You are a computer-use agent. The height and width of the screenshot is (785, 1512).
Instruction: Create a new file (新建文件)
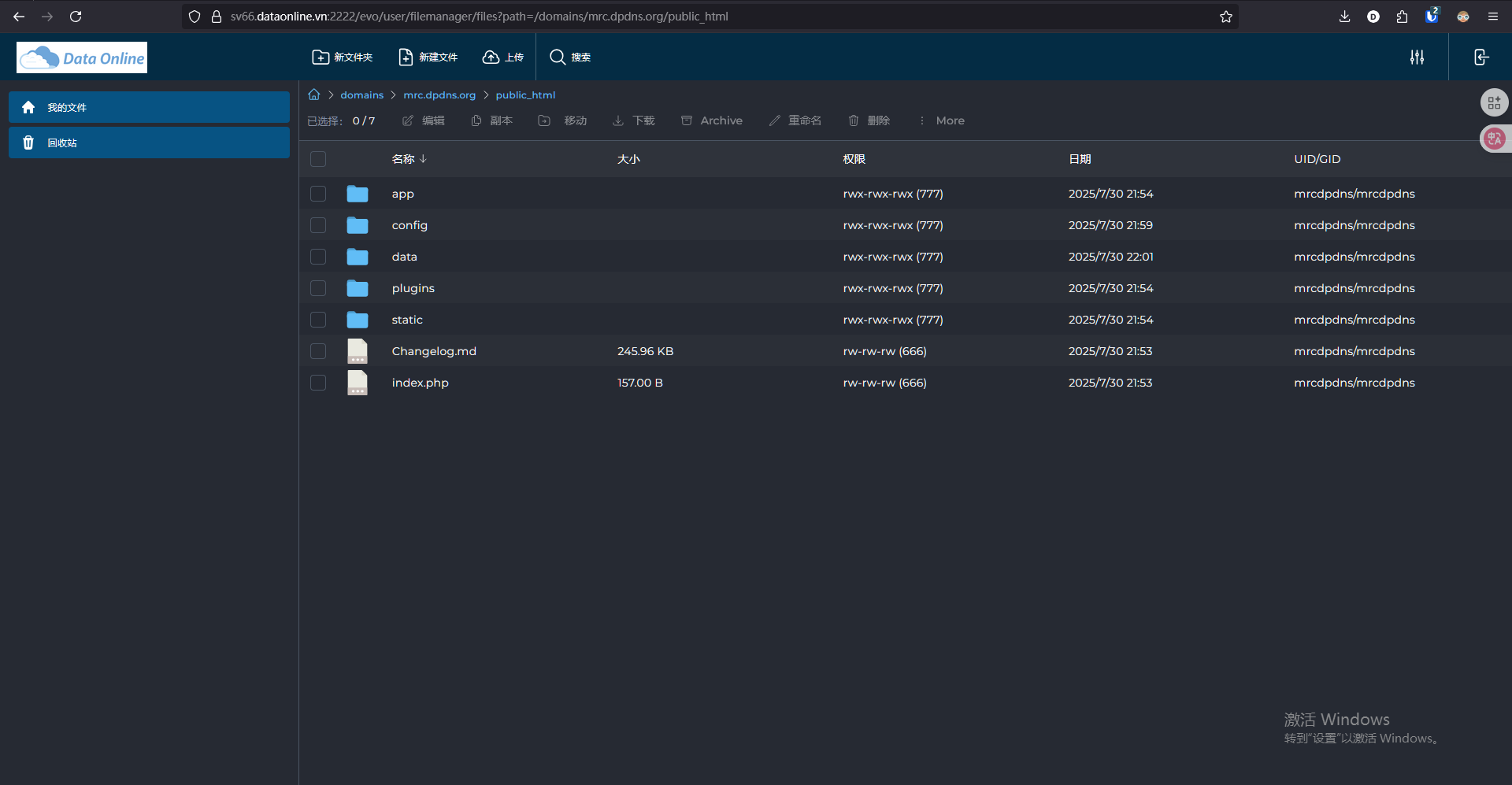pos(428,57)
